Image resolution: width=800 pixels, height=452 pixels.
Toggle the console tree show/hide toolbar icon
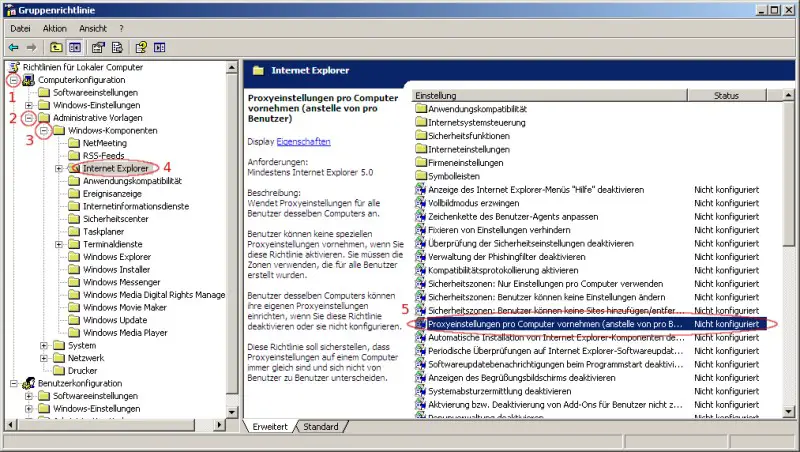[x=75, y=47]
